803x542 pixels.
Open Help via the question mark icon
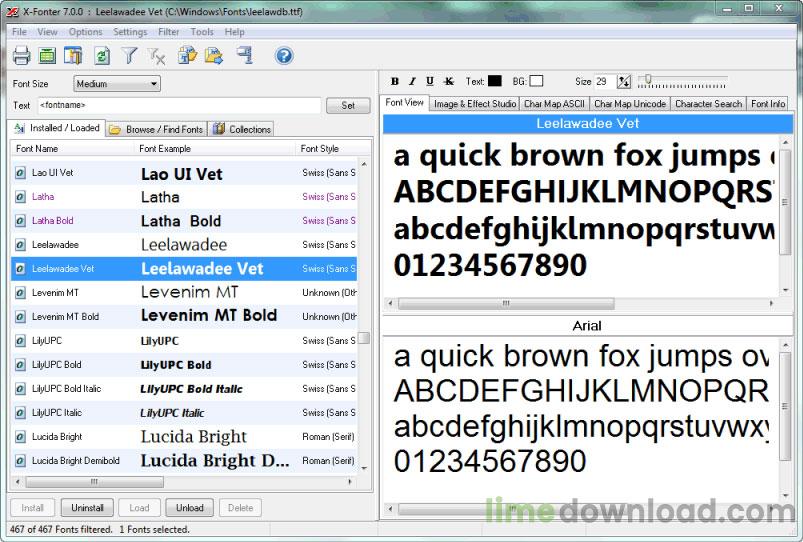(x=283, y=56)
